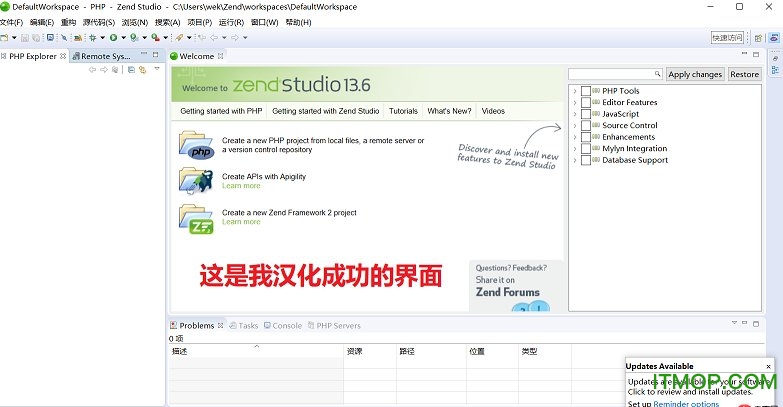Image resolution: width=783 pixels, height=407 pixels.
Task: Open the 项目(P) menu
Action: [199, 22]
